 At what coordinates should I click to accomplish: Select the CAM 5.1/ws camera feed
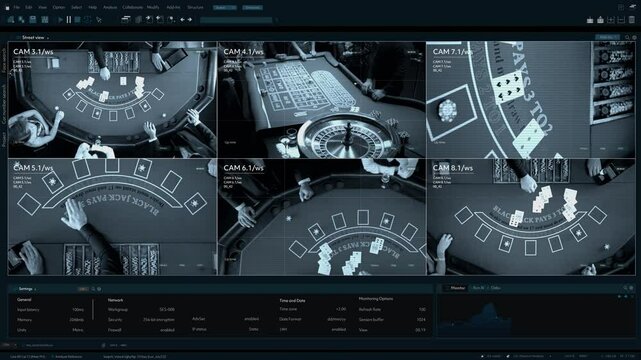112,217
